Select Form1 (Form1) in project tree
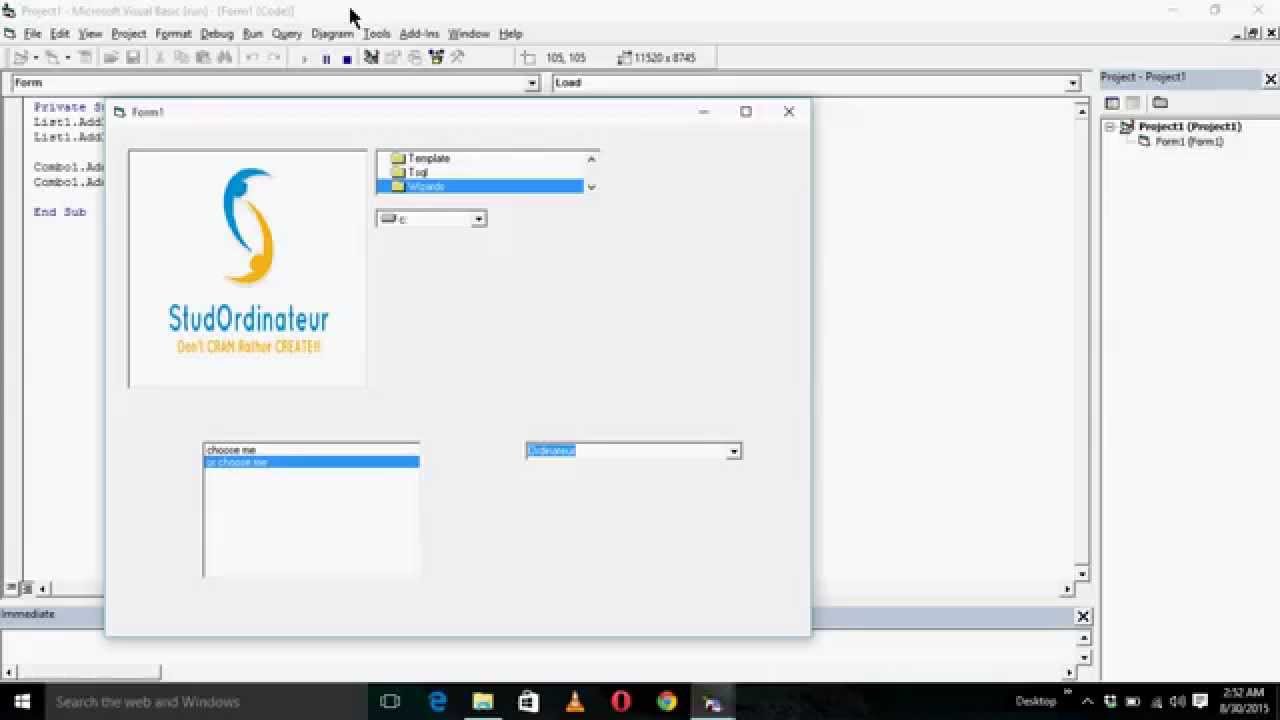This screenshot has height=720, width=1280. point(1189,142)
